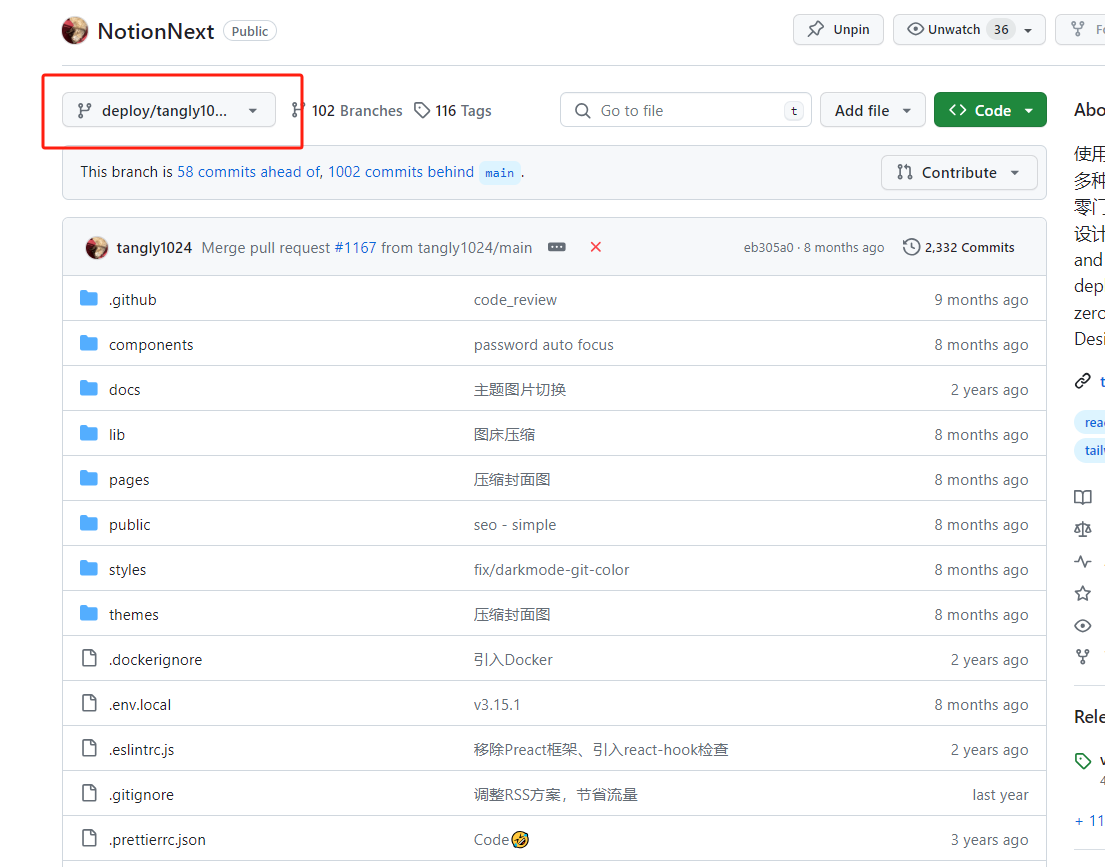The image size is (1105, 867).
Task: Click the folder icon for pages
Action: tap(89, 479)
